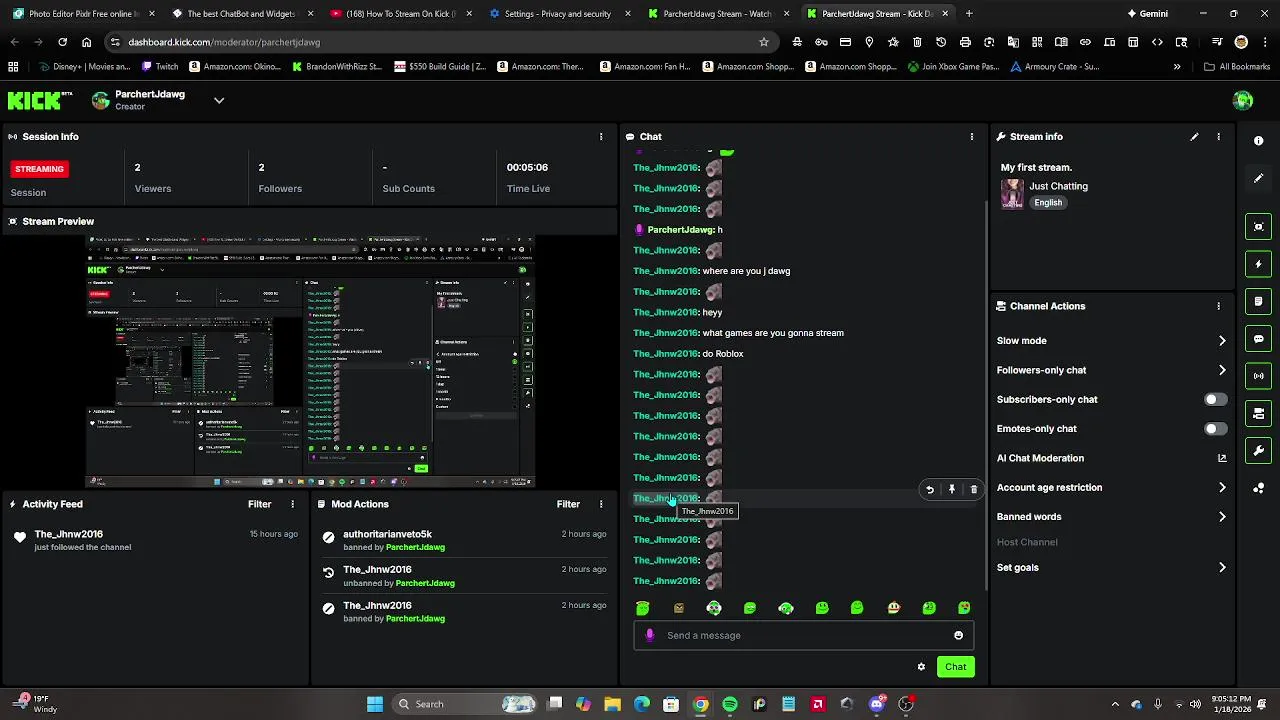Screen dimensions: 1280x720
Task: Open Mod Actions three-dot menu
Action: [x=601, y=504]
